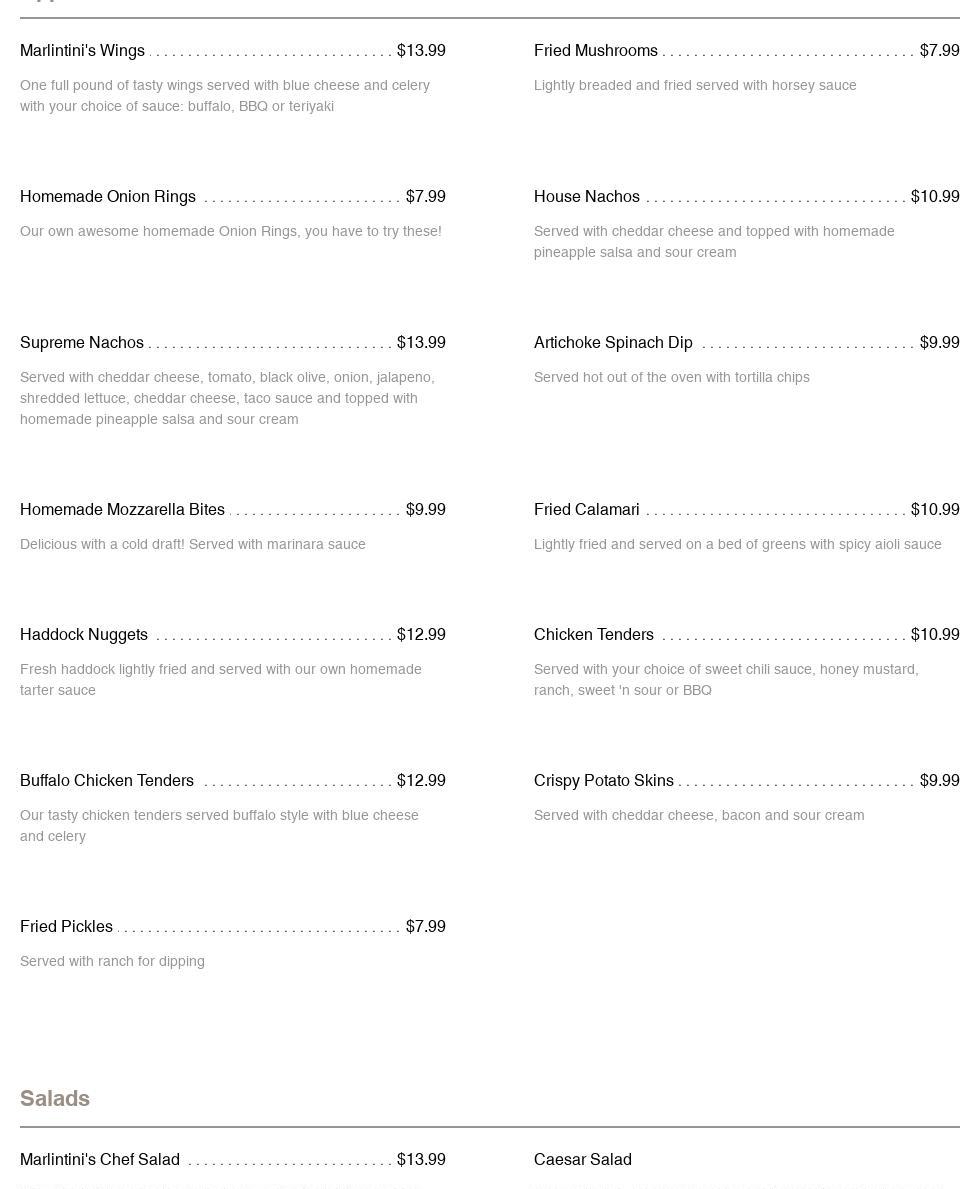Image resolution: width=965 pixels, height=1189 pixels.
Task: Click the Buffalo Chicken Tenders title
Action: pyautogui.click(x=107, y=781)
